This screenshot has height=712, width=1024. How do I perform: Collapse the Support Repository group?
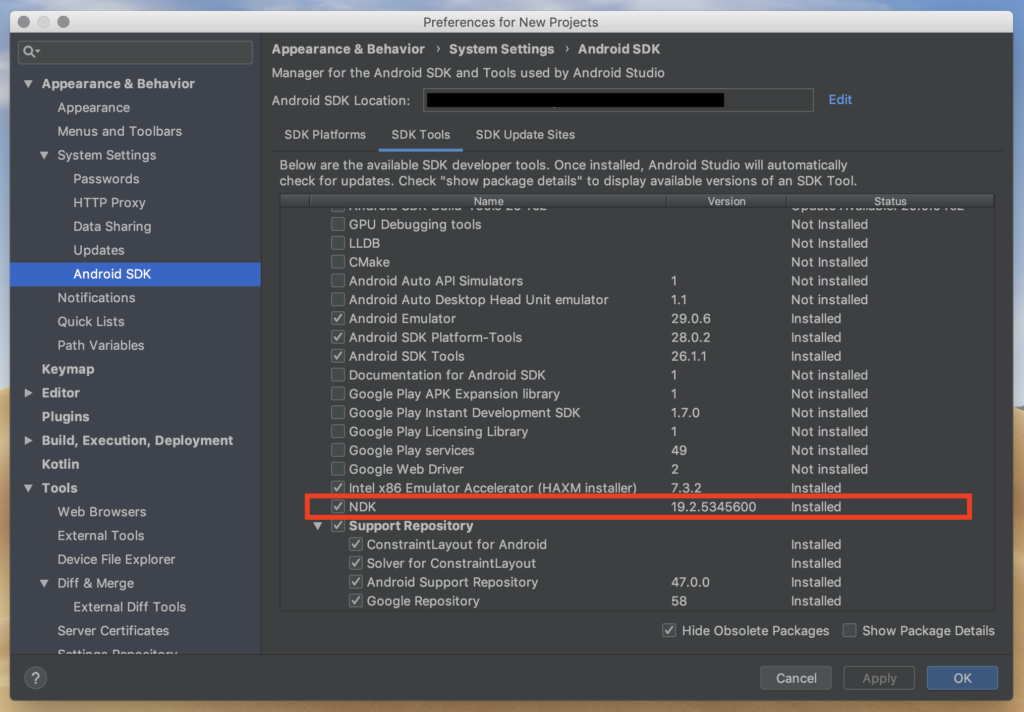coord(318,525)
